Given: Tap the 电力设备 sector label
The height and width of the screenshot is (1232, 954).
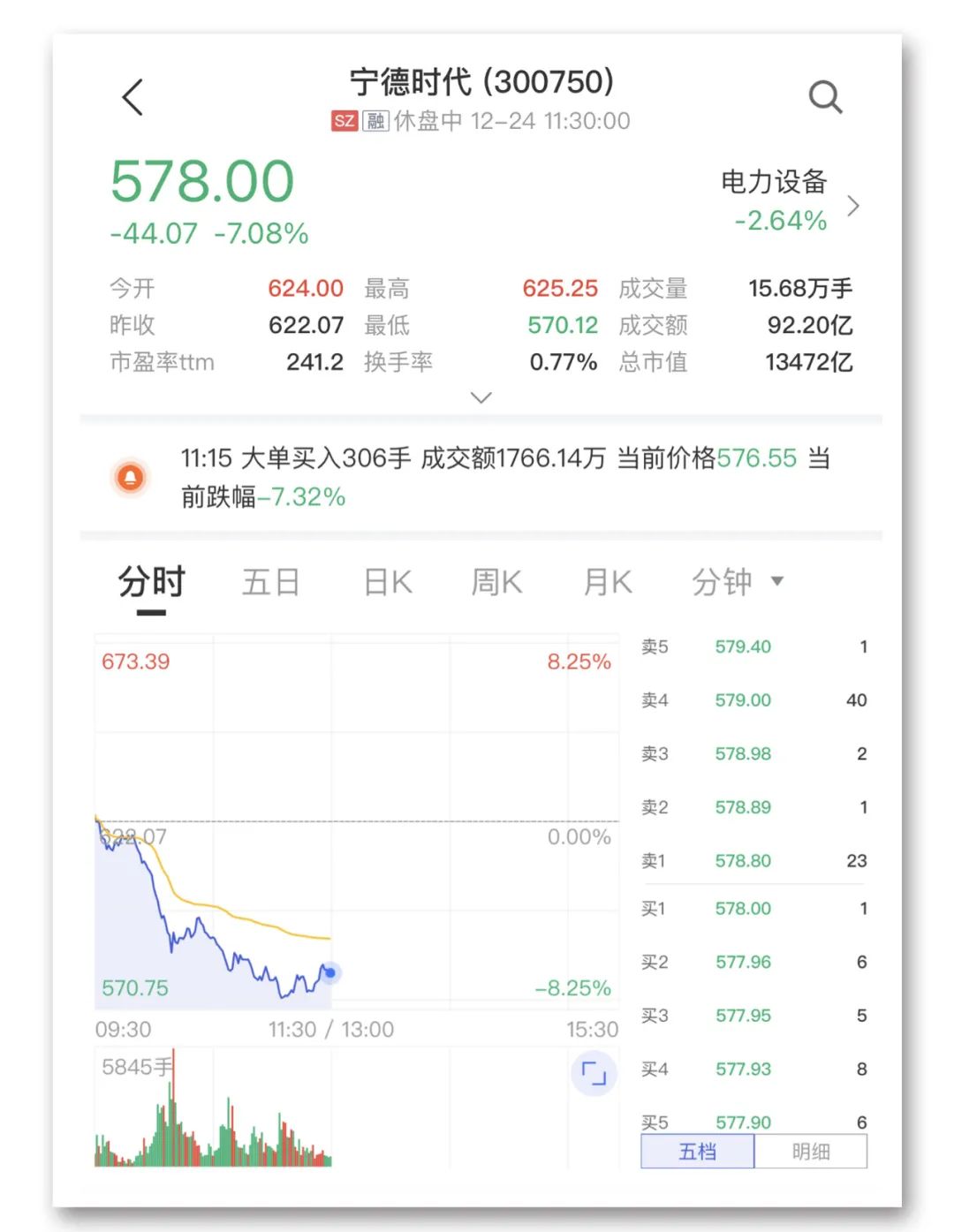Looking at the screenshot, I should [x=774, y=182].
